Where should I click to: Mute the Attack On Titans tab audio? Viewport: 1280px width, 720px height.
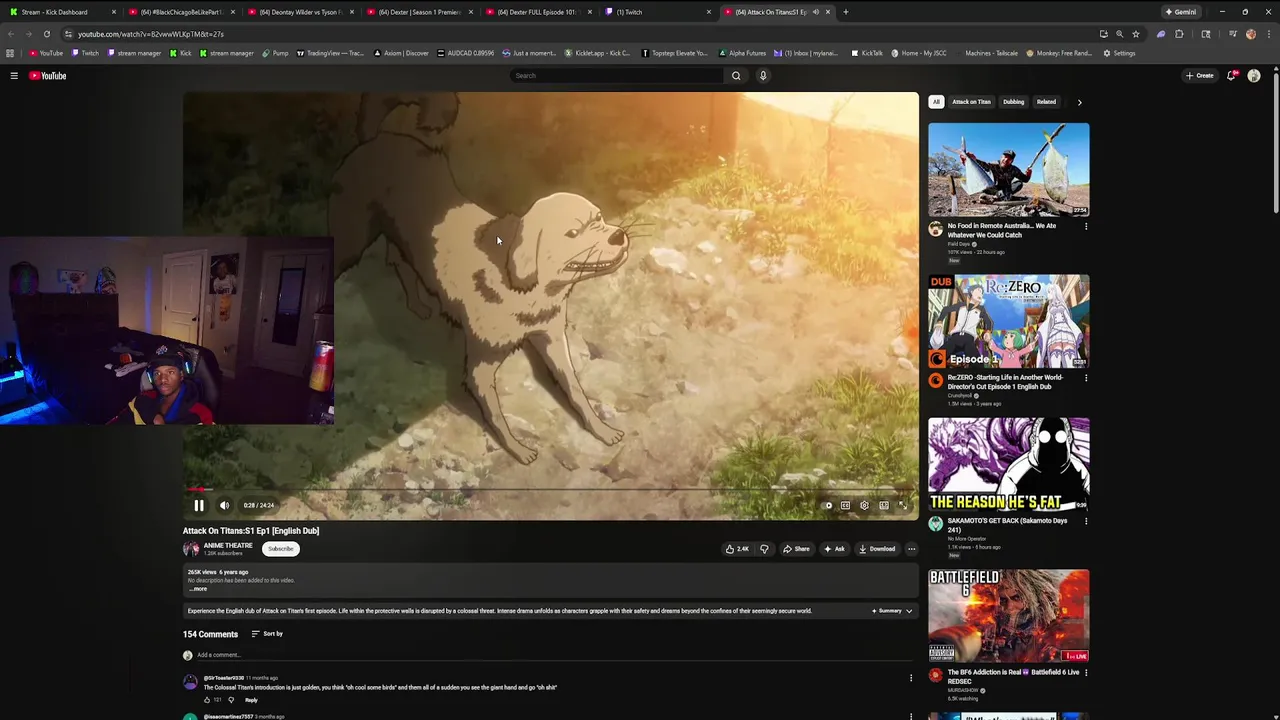[816, 12]
